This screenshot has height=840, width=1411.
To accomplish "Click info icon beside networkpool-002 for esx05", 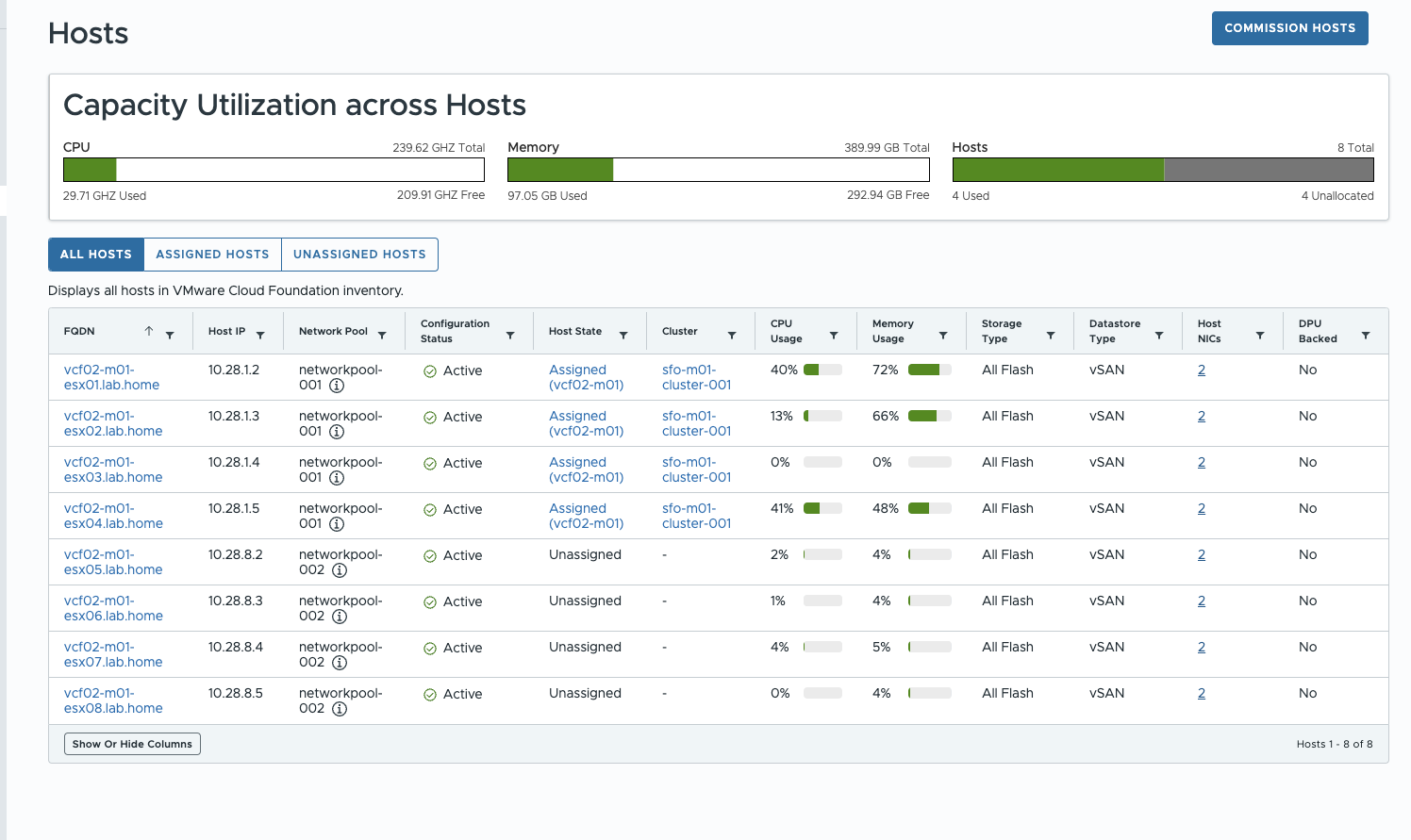I will [337, 571].
